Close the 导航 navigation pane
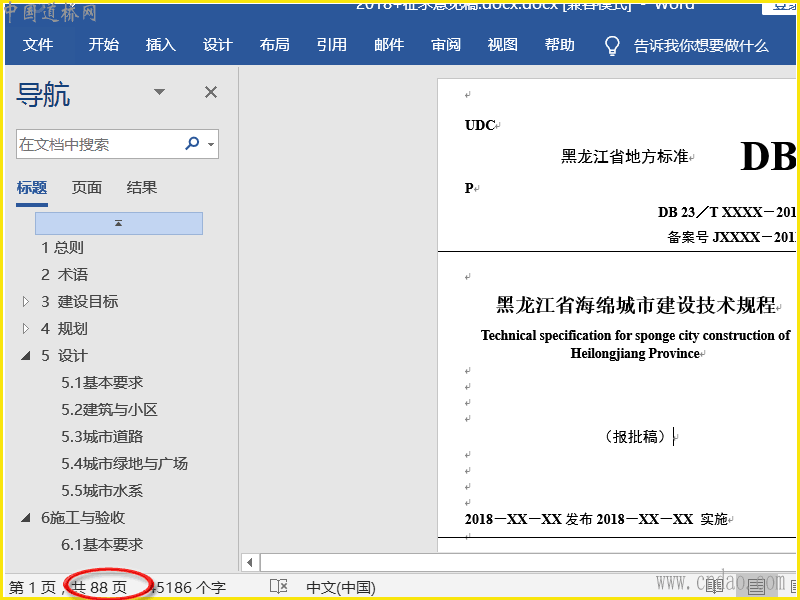800x600 pixels. tap(211, 92)
